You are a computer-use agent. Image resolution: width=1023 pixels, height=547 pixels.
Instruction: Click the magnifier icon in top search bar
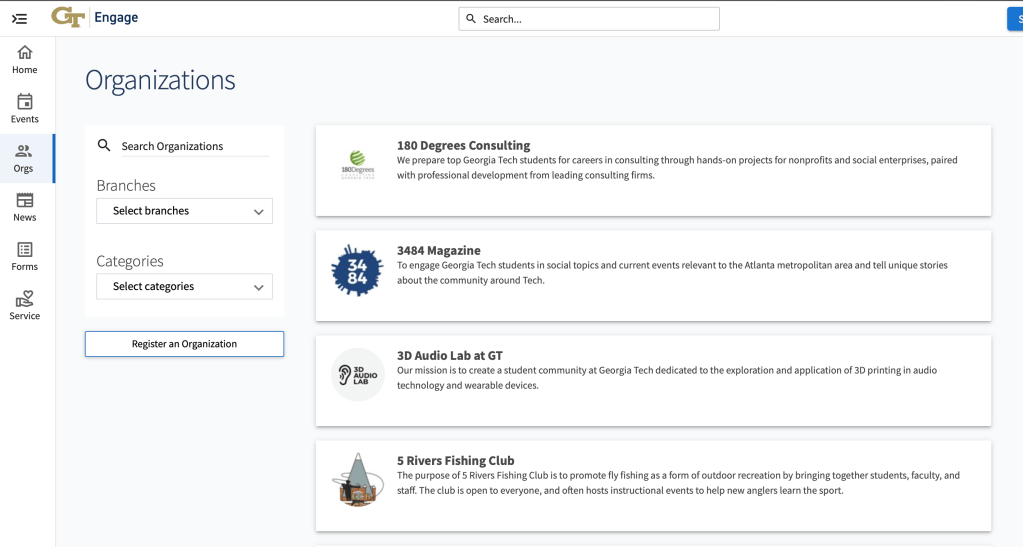pos(471,19)
